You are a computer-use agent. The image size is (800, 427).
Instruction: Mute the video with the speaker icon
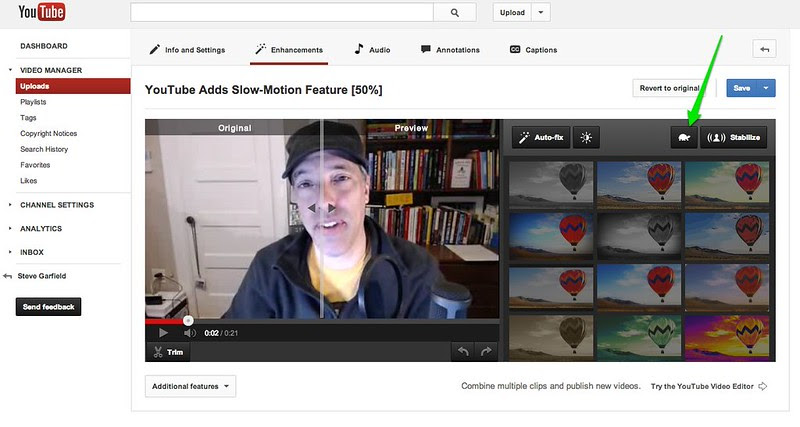click(190, 333)
